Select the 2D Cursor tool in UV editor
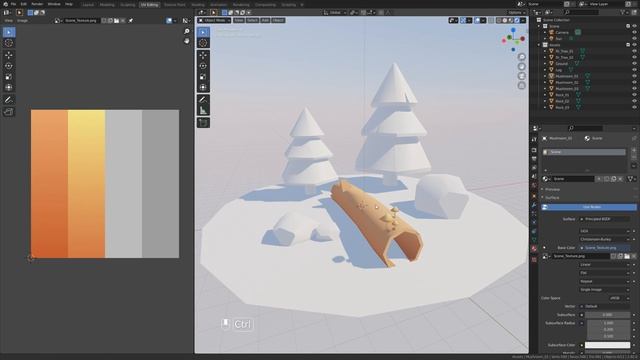 point(9,43)
